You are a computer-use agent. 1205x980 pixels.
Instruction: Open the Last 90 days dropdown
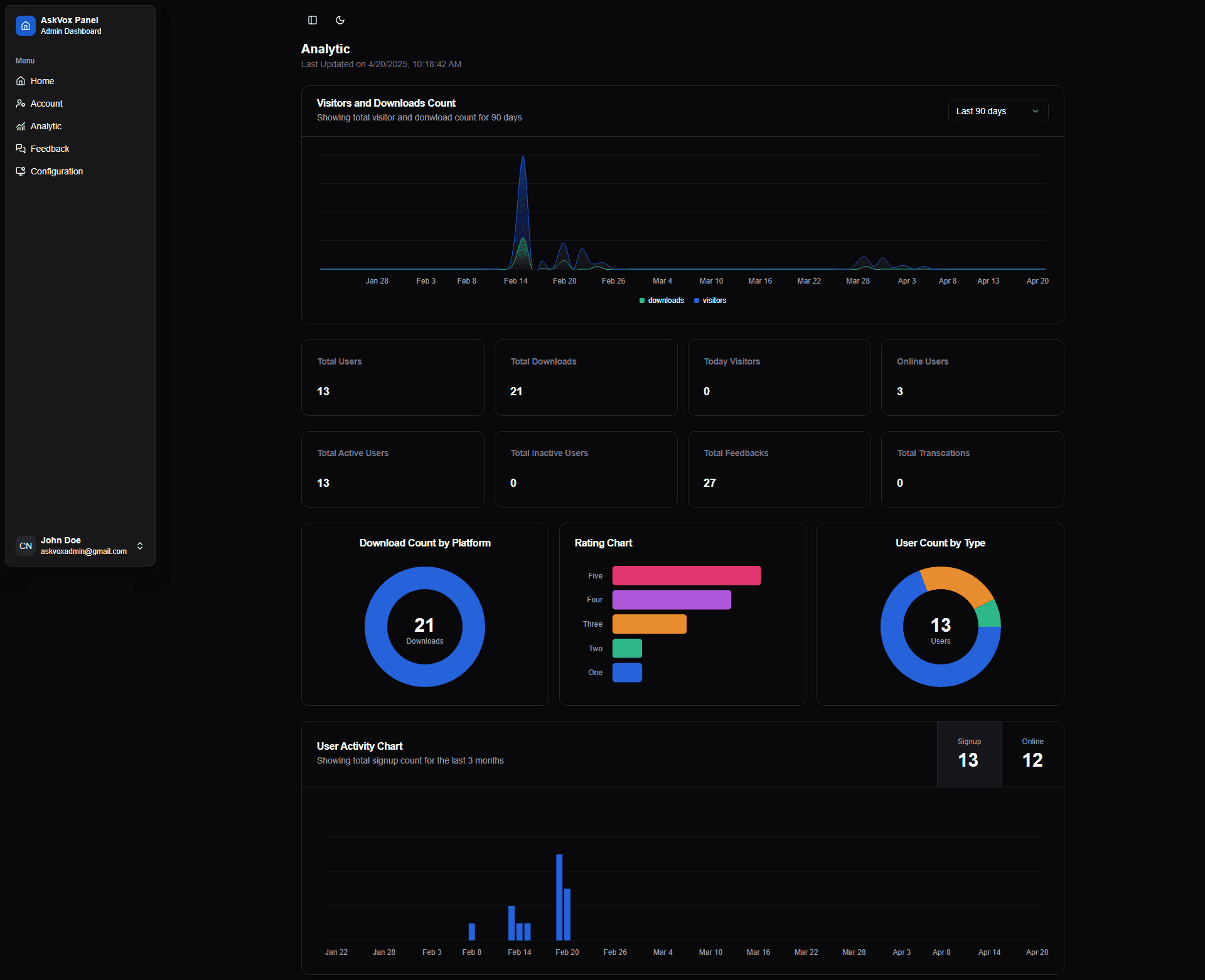997,111
